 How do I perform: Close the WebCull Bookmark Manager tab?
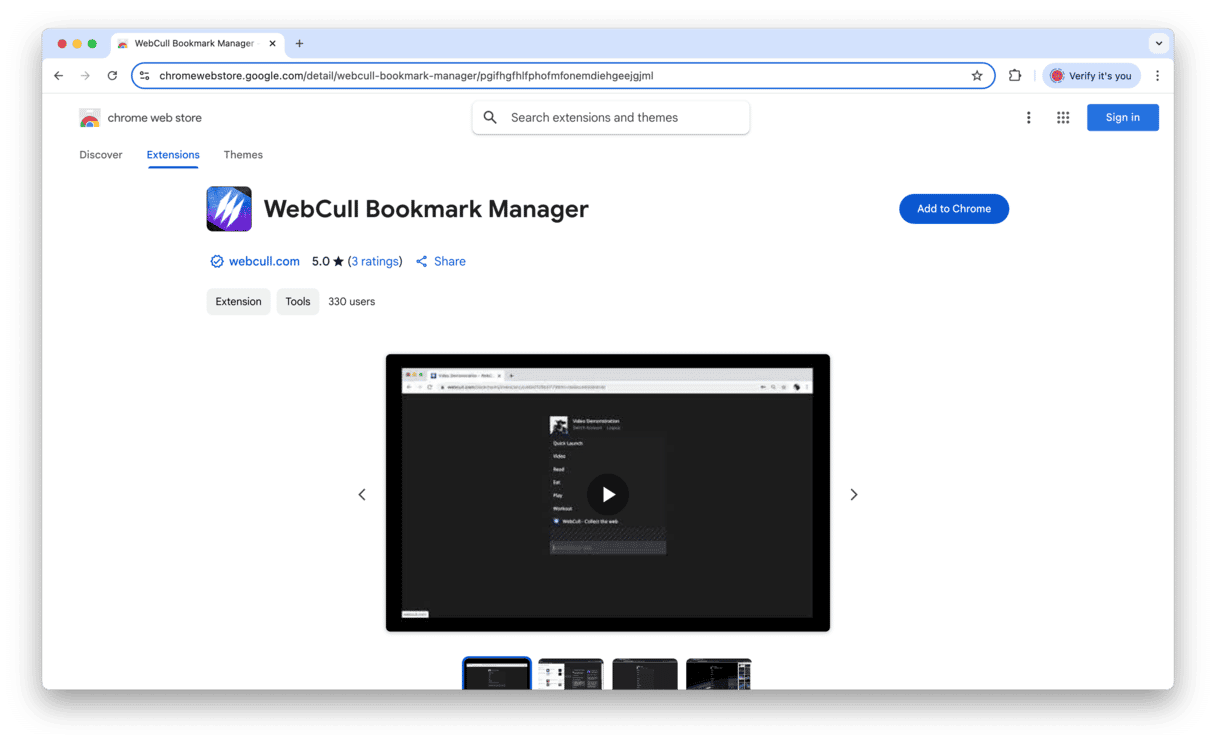tap(272, 44)
